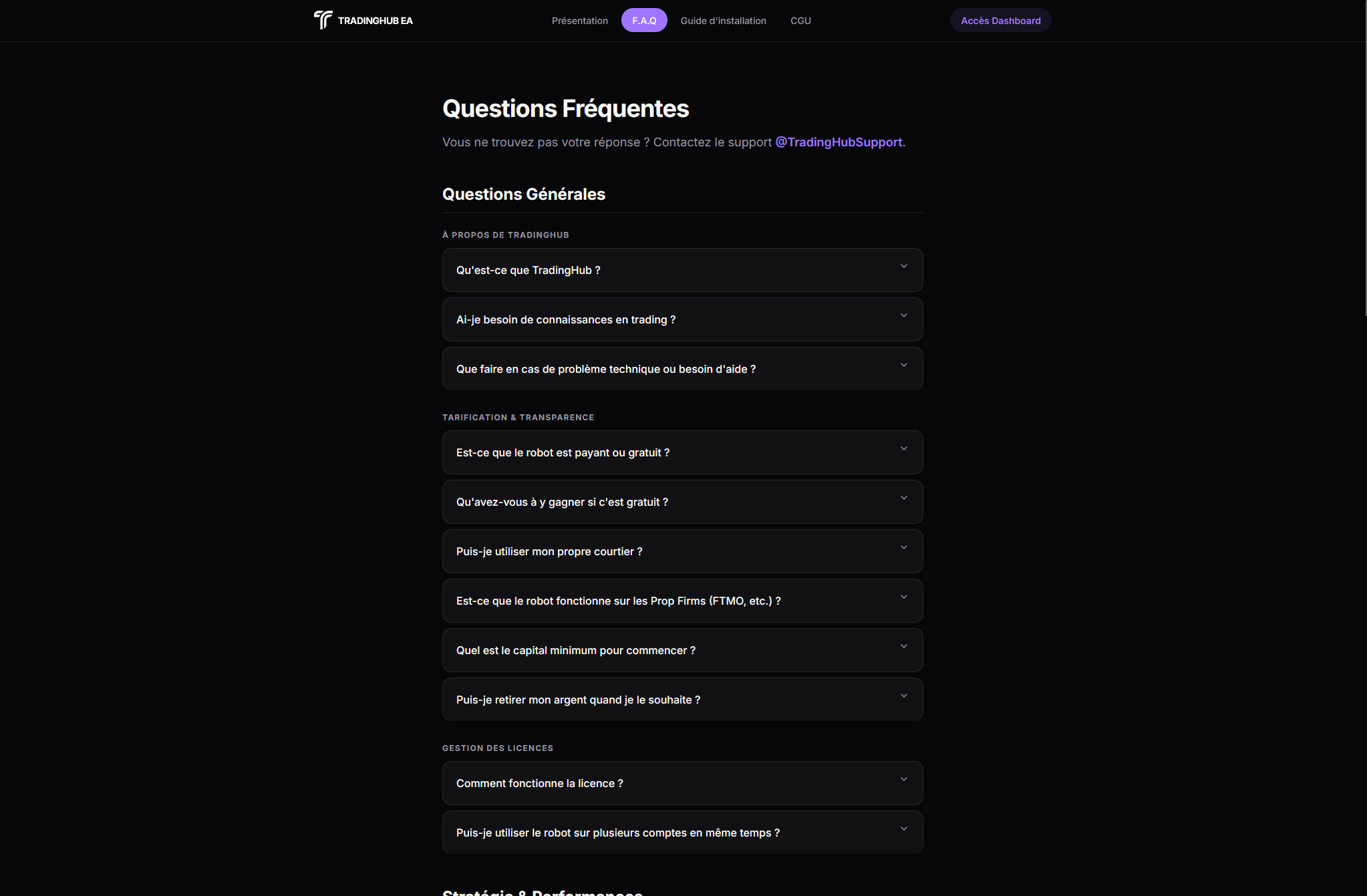Click chevron icon on capital minimum question
Screen dimensions: 1367x896
coord(903,646)
